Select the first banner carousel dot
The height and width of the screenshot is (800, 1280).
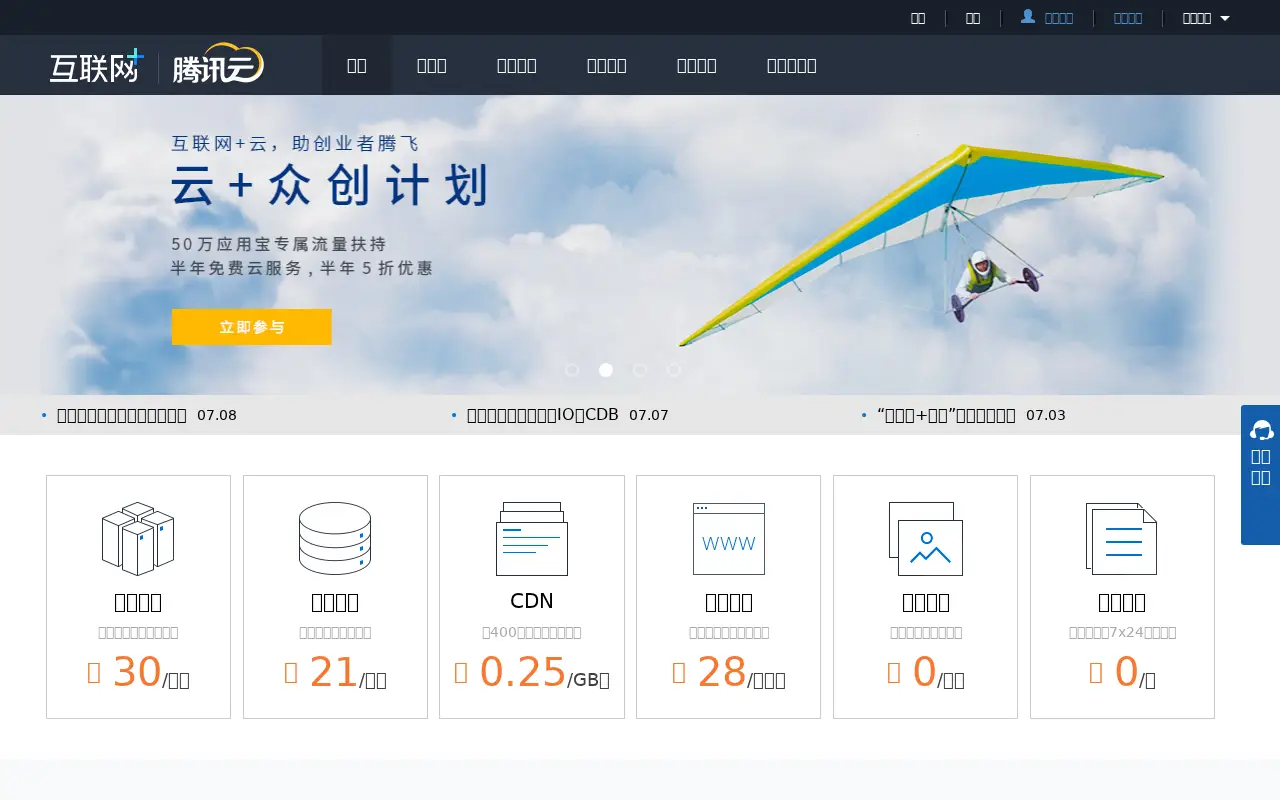pos(572,370)
